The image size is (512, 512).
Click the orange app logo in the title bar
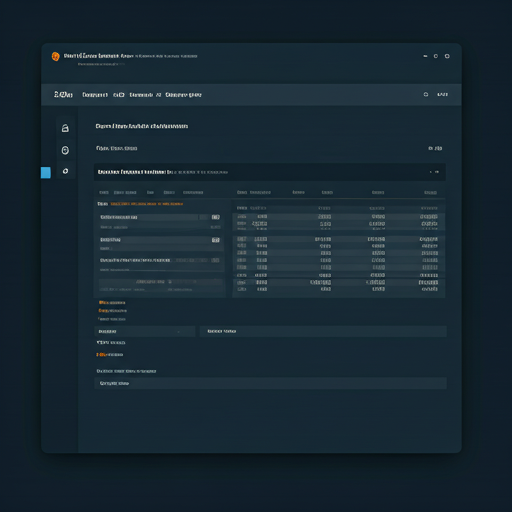(55, 56)
